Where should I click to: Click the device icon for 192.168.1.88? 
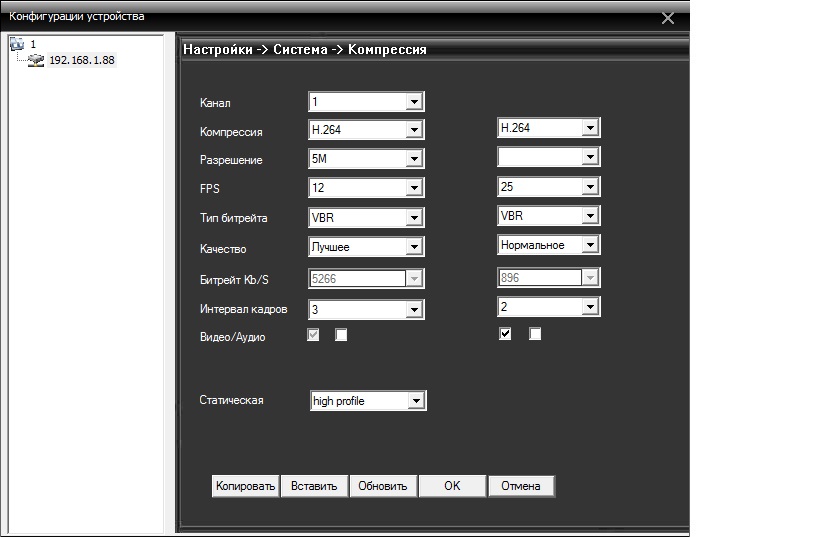pos(36,60)
